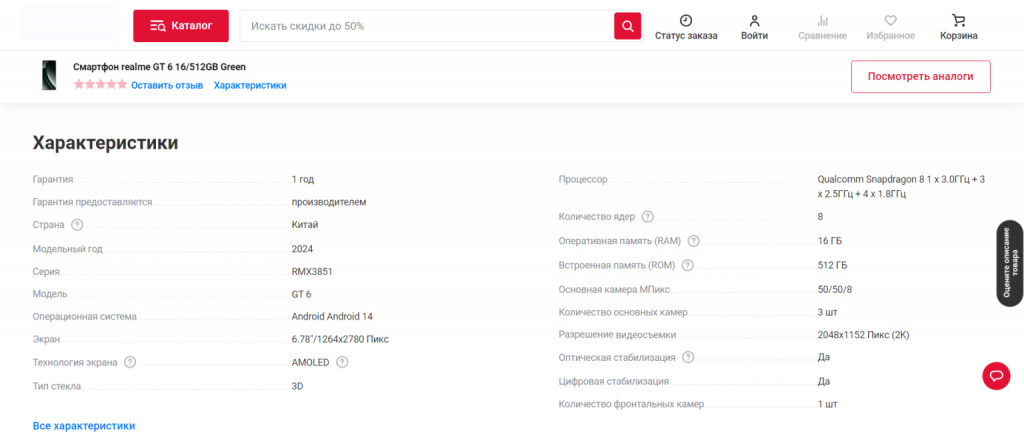Viewport: 1024px width, 443px height.
Task: Click the realme GT 6 product thumbnail
Action: [x=49, y=76]
